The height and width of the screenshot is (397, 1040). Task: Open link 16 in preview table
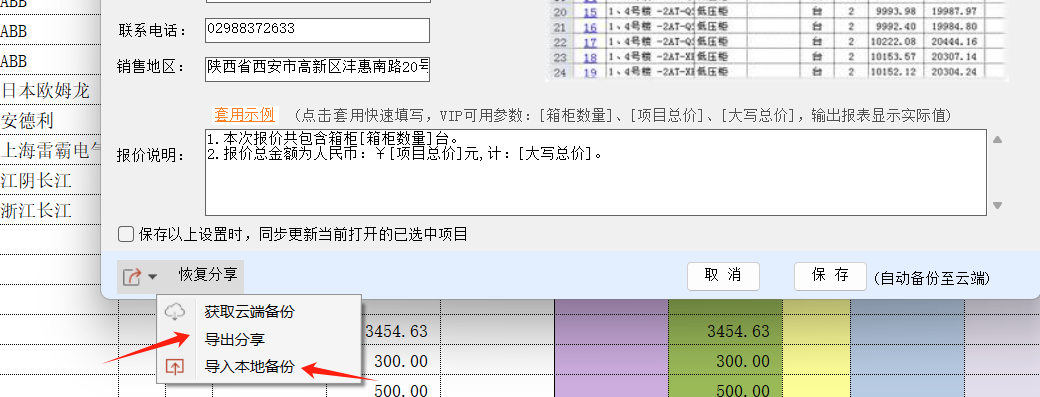(x=590, y=27)
